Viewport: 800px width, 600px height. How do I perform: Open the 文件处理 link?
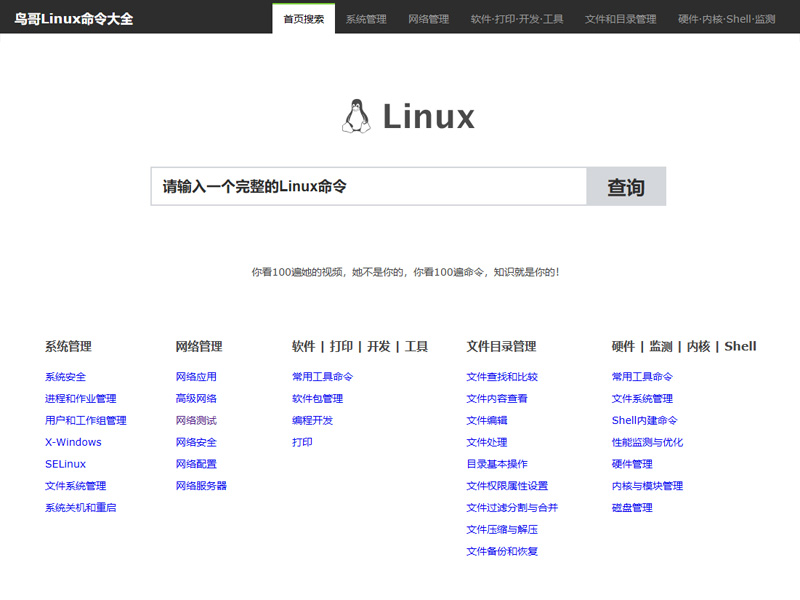tap(487, 442)
